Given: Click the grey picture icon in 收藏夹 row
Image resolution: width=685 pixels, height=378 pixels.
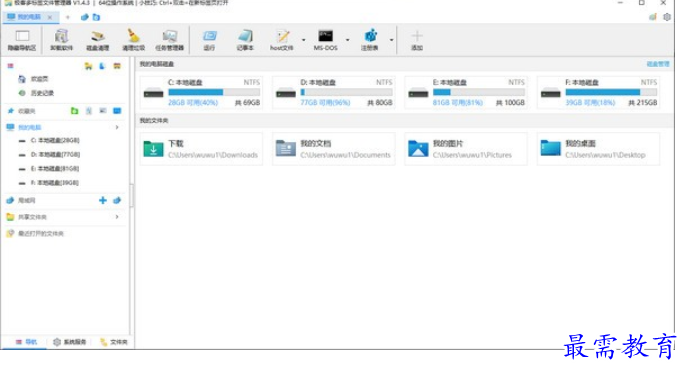Looking at the screenshot, I should click(103, 111).
